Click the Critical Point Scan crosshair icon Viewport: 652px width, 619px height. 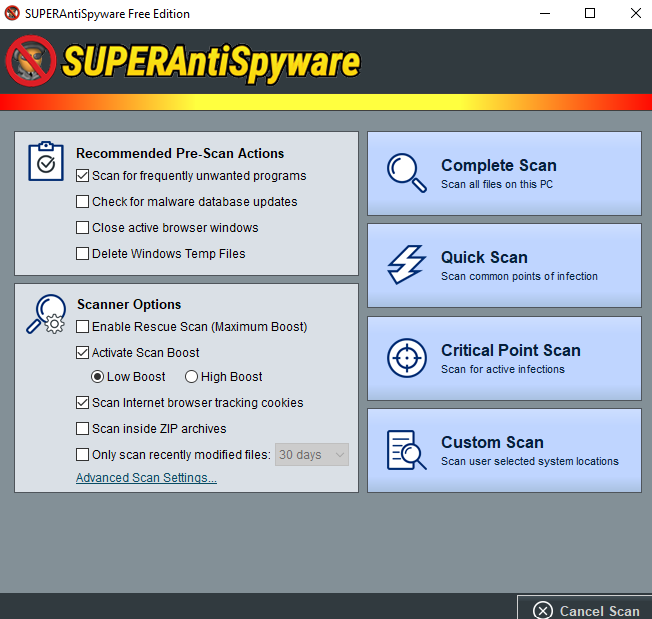tap(407, 358)
